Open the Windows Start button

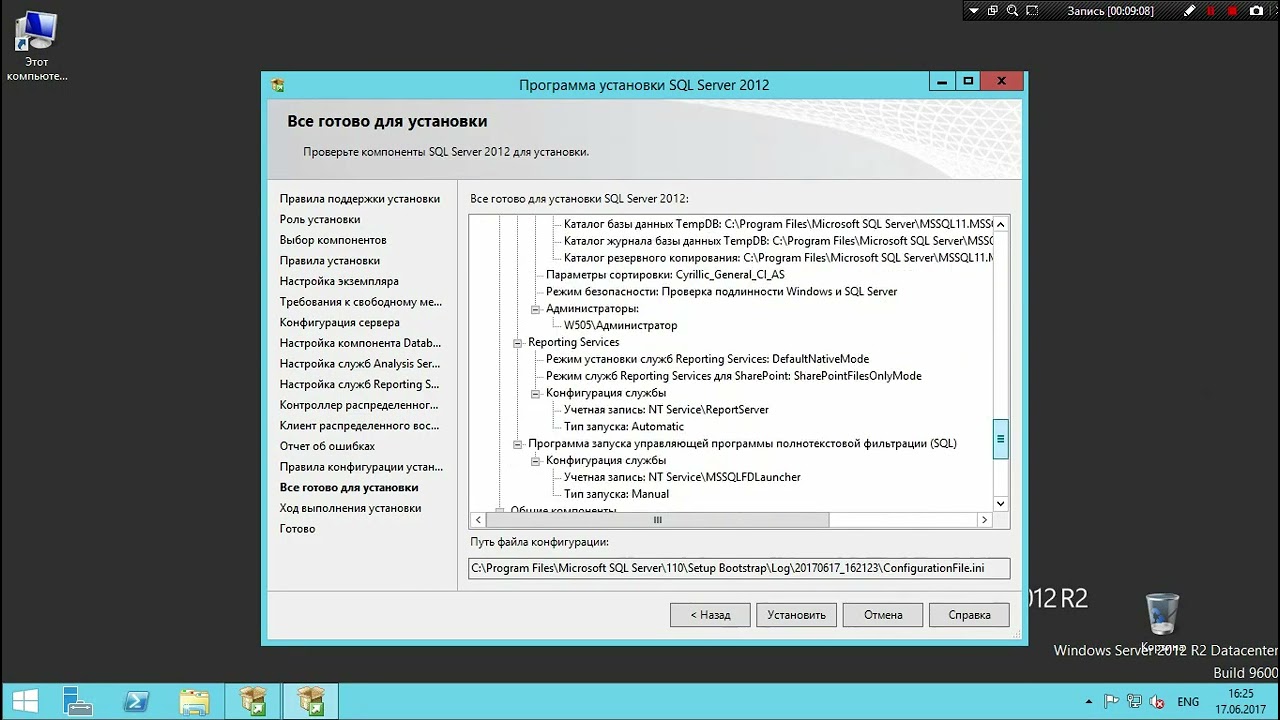(x=26, y=701)
